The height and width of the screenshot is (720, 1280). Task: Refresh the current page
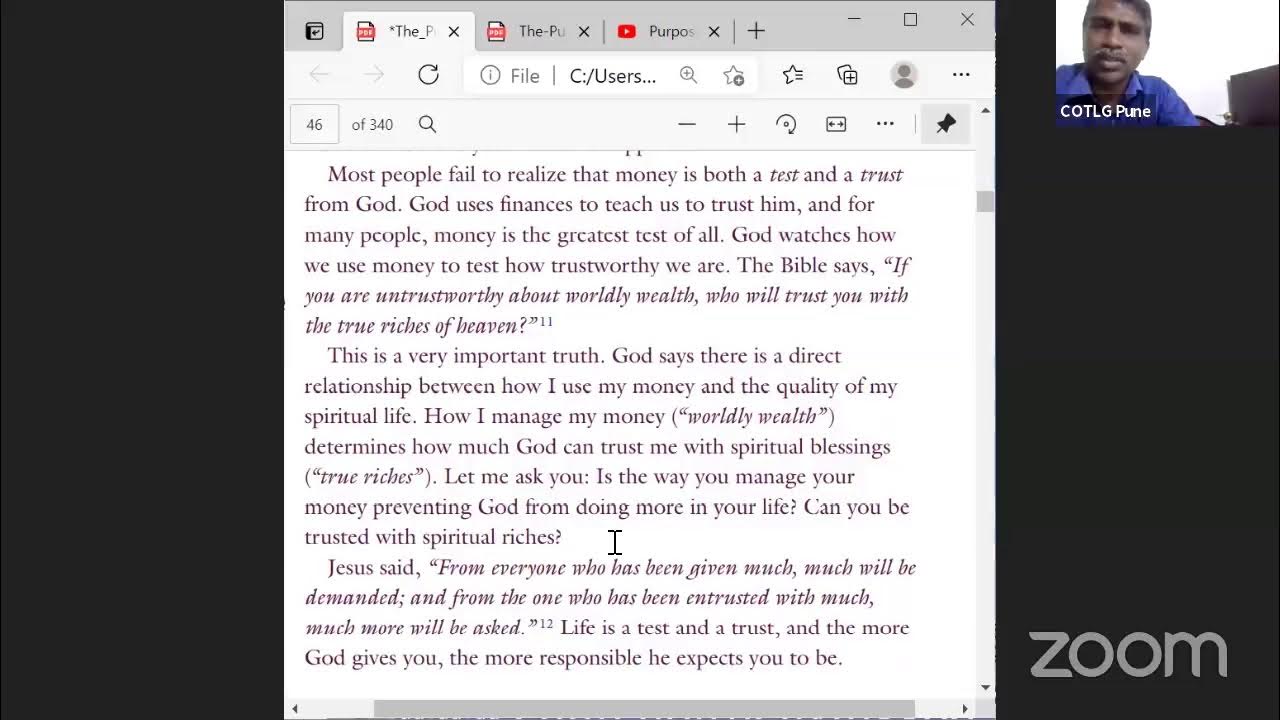(x=428, y=75)
